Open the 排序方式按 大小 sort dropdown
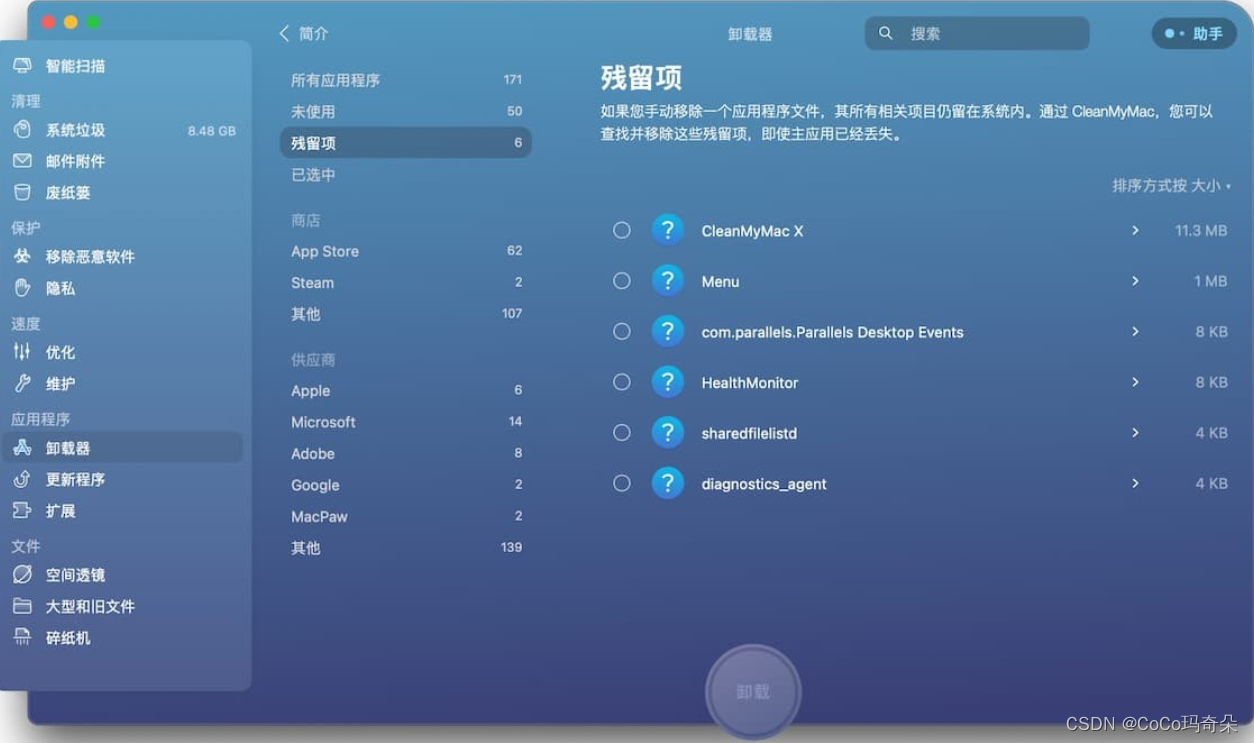Viewport: 1254px width, 743px height. pos(1171,186)
